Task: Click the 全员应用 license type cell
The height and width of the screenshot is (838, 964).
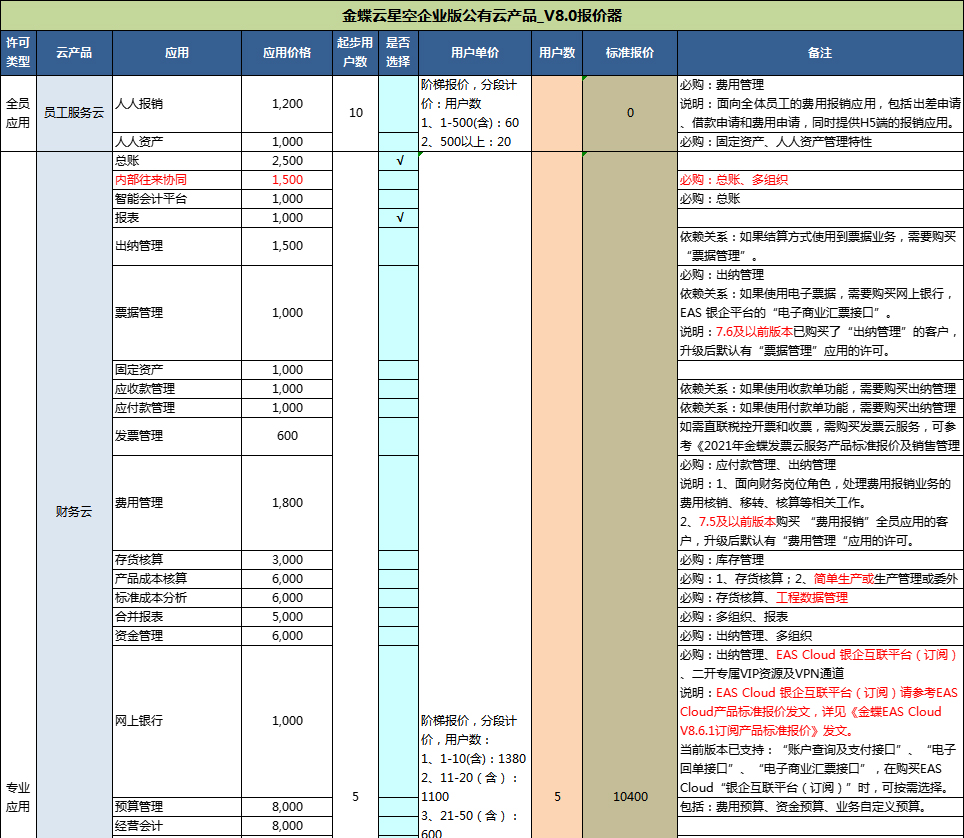Action: pos(18,113)
